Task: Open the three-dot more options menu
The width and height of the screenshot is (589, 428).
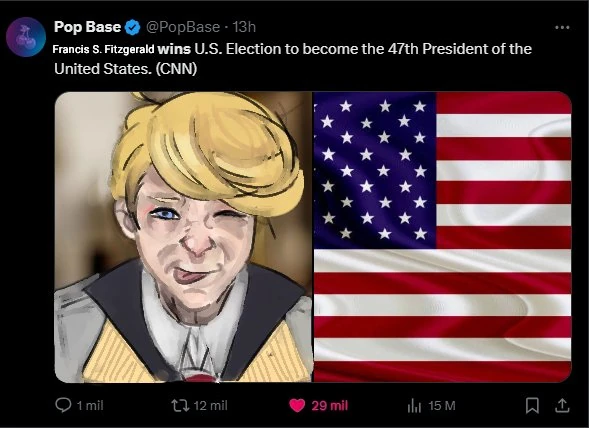Action: pyautogui.click(x=562, y=27)
